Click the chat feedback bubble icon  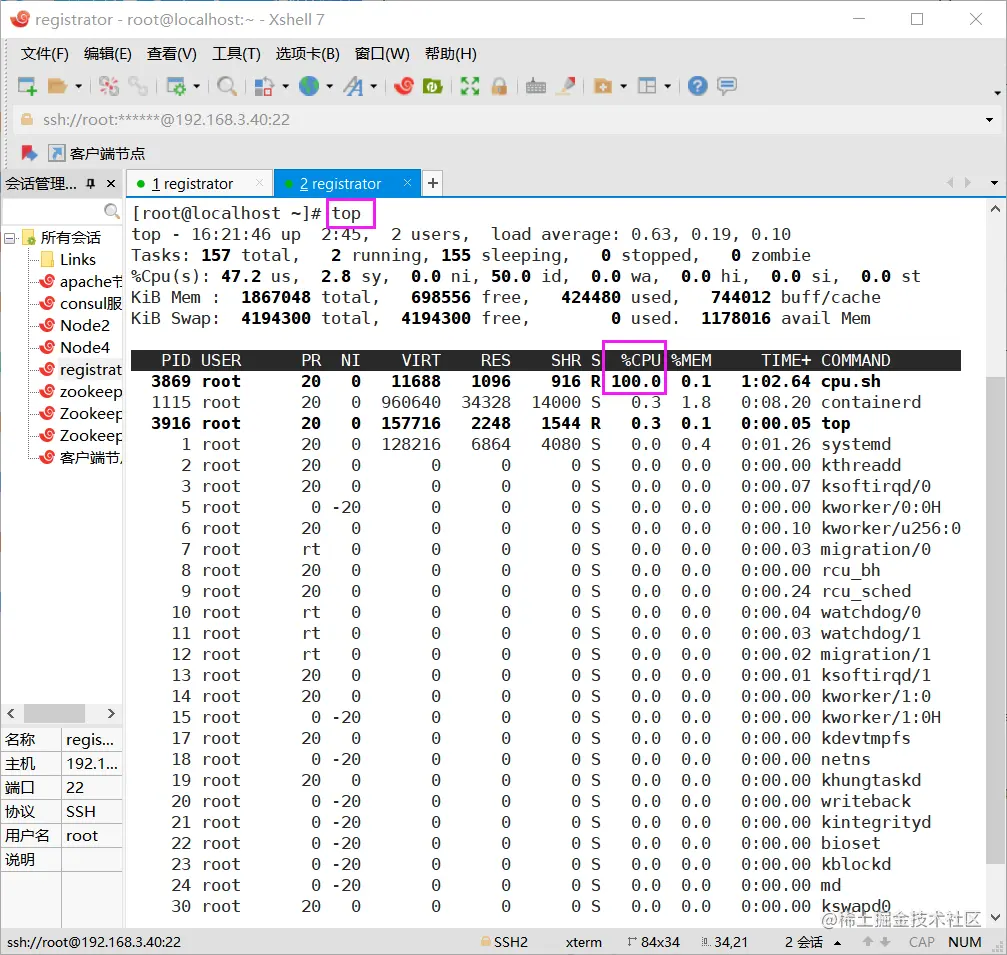(x=727, y=86)
